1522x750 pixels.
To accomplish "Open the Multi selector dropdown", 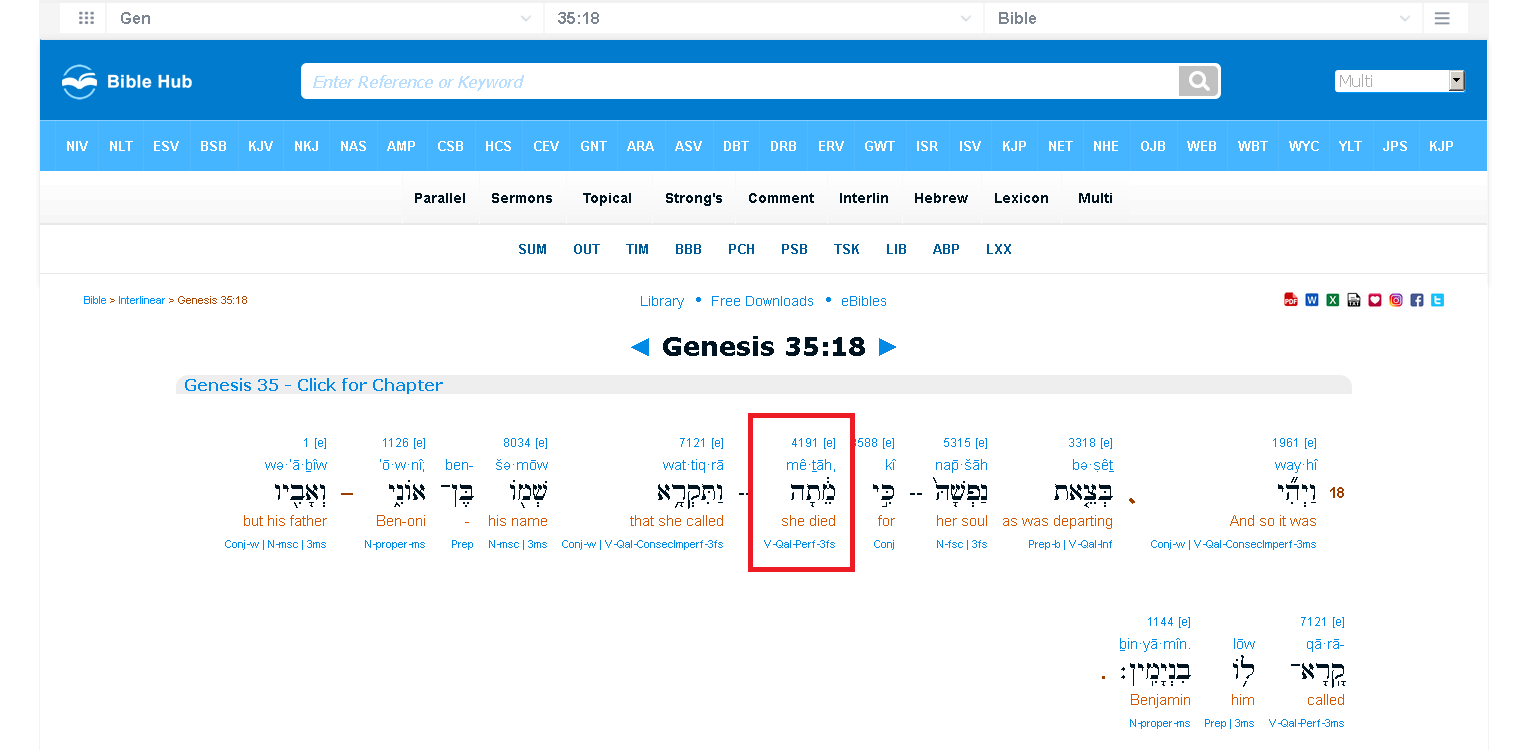I will [1399, 81].
